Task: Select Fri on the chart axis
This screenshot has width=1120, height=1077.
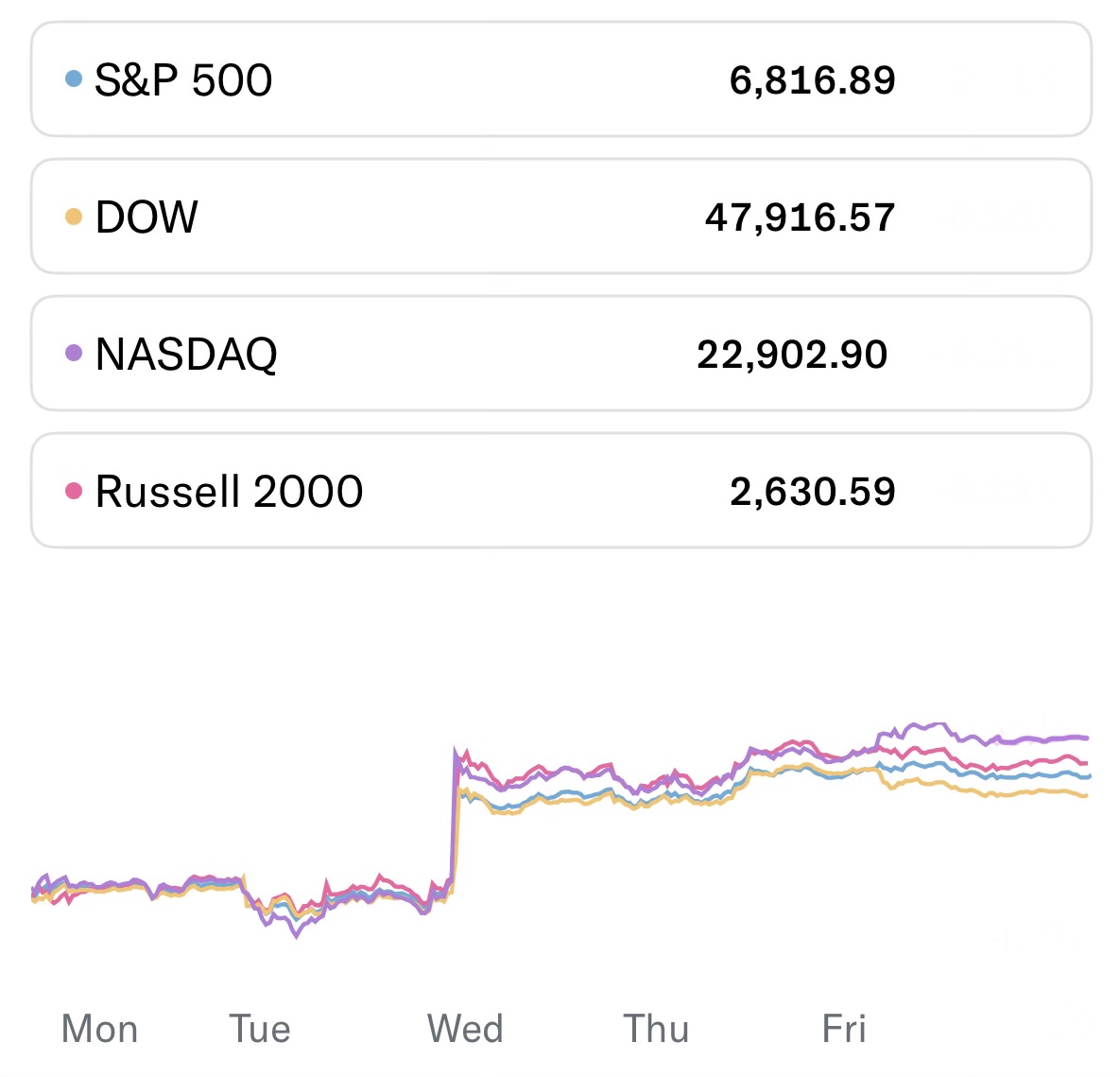Action: 844,1029
